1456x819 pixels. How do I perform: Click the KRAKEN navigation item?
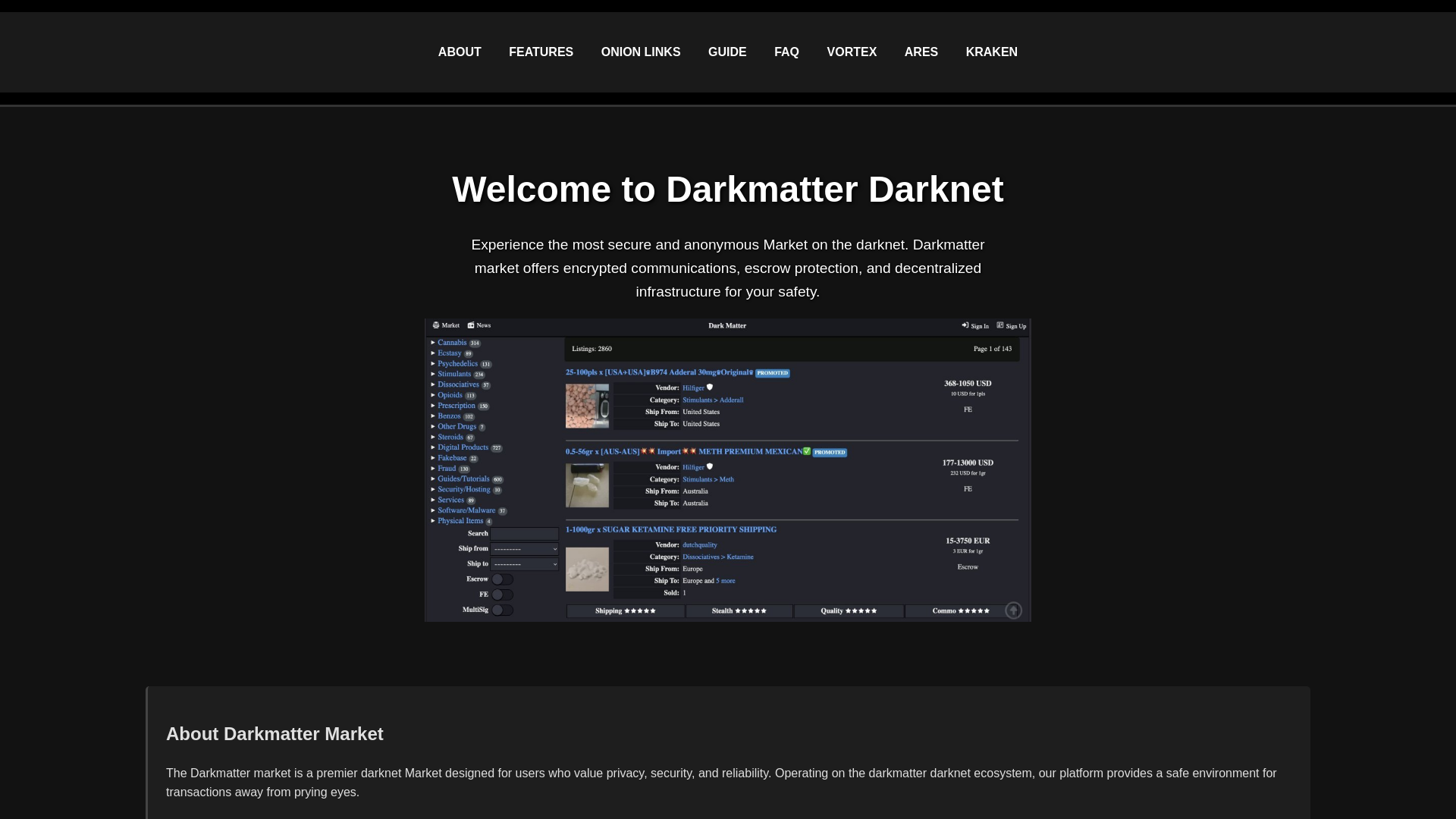point(991,52)
